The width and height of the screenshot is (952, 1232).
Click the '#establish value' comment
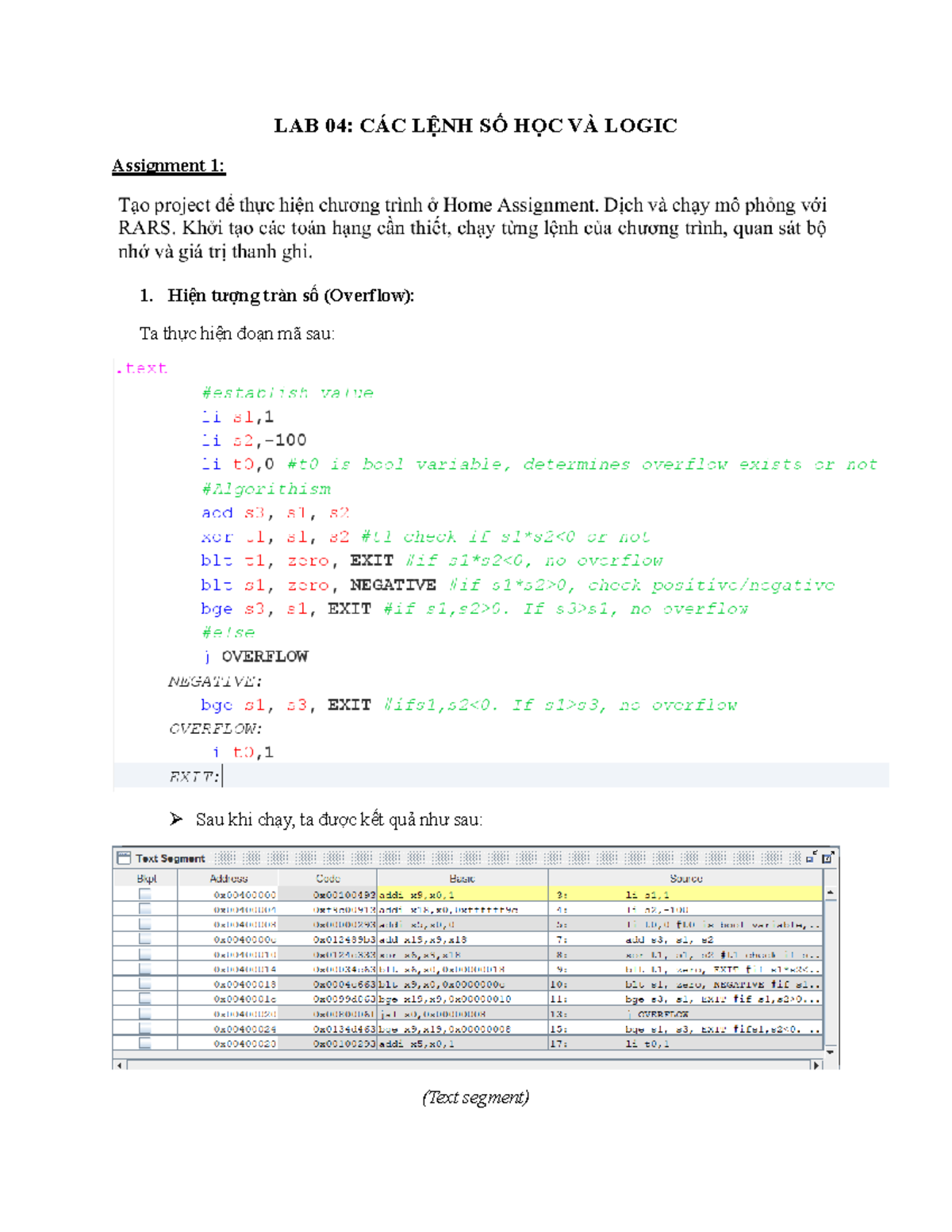pos(286,392)
